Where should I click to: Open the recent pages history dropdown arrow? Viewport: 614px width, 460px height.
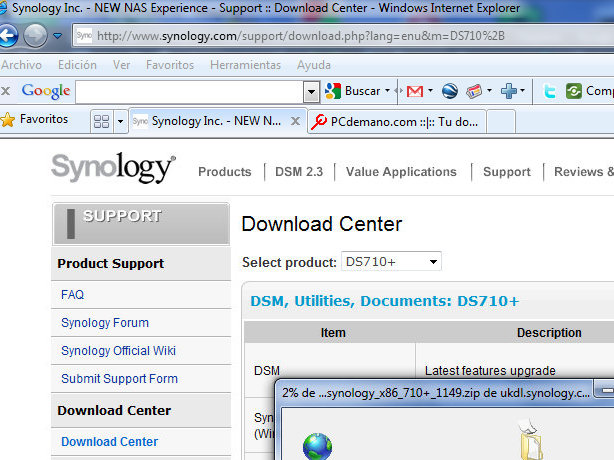tap(58, 36)
